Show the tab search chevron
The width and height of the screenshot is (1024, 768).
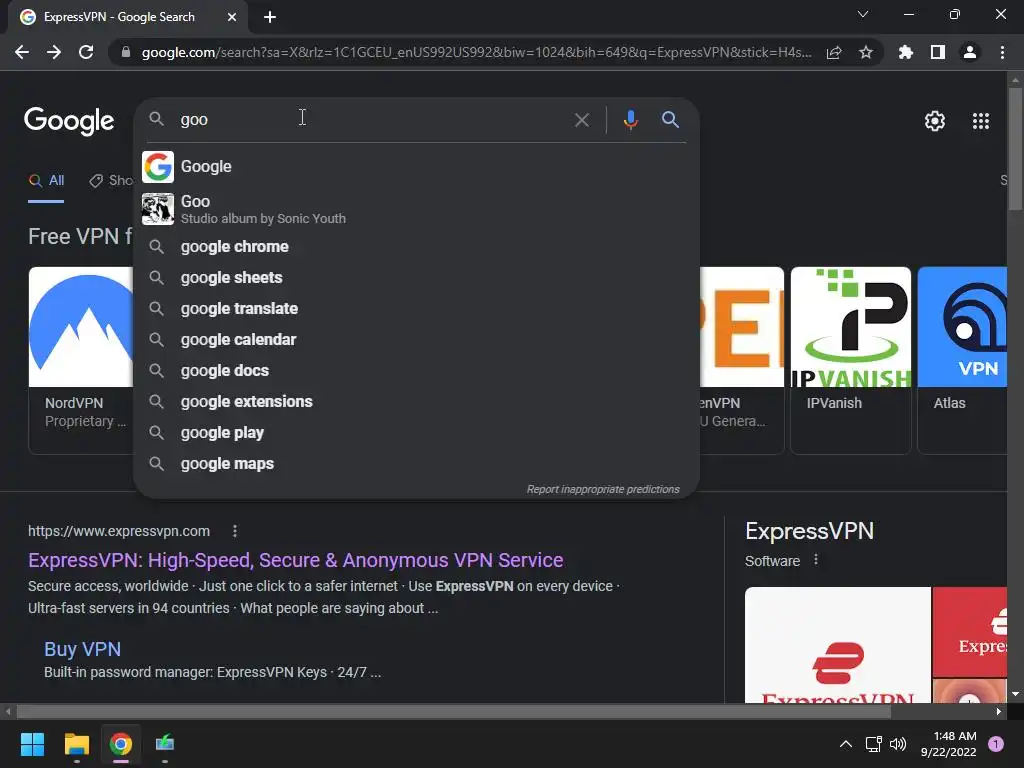point(863,14)
